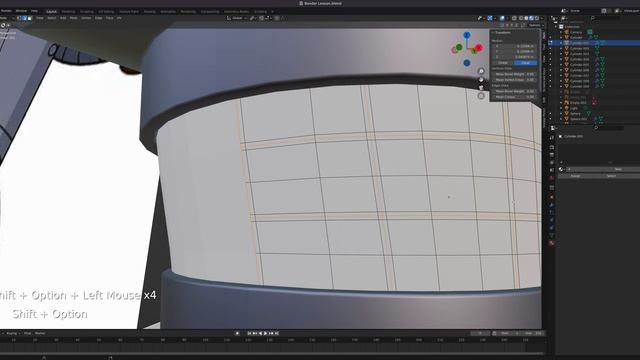Open Scene properties tab
This screenshot has width=640, height=360.
click(x=552, y=170)
